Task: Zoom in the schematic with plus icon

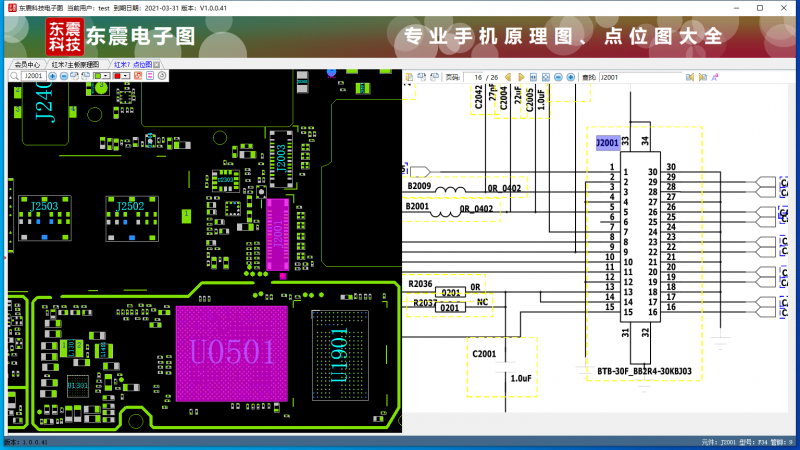Action: (570, 77)
